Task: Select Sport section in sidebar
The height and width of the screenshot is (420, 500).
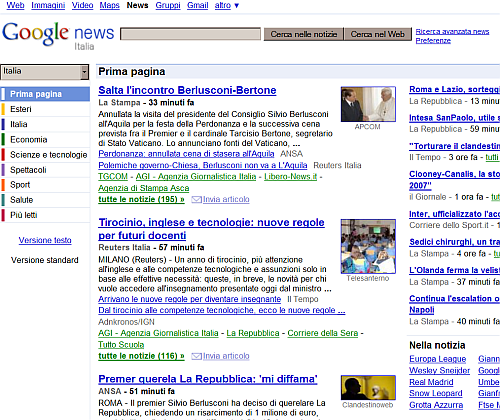Action: pyautogui.click(x=45, y=185)
